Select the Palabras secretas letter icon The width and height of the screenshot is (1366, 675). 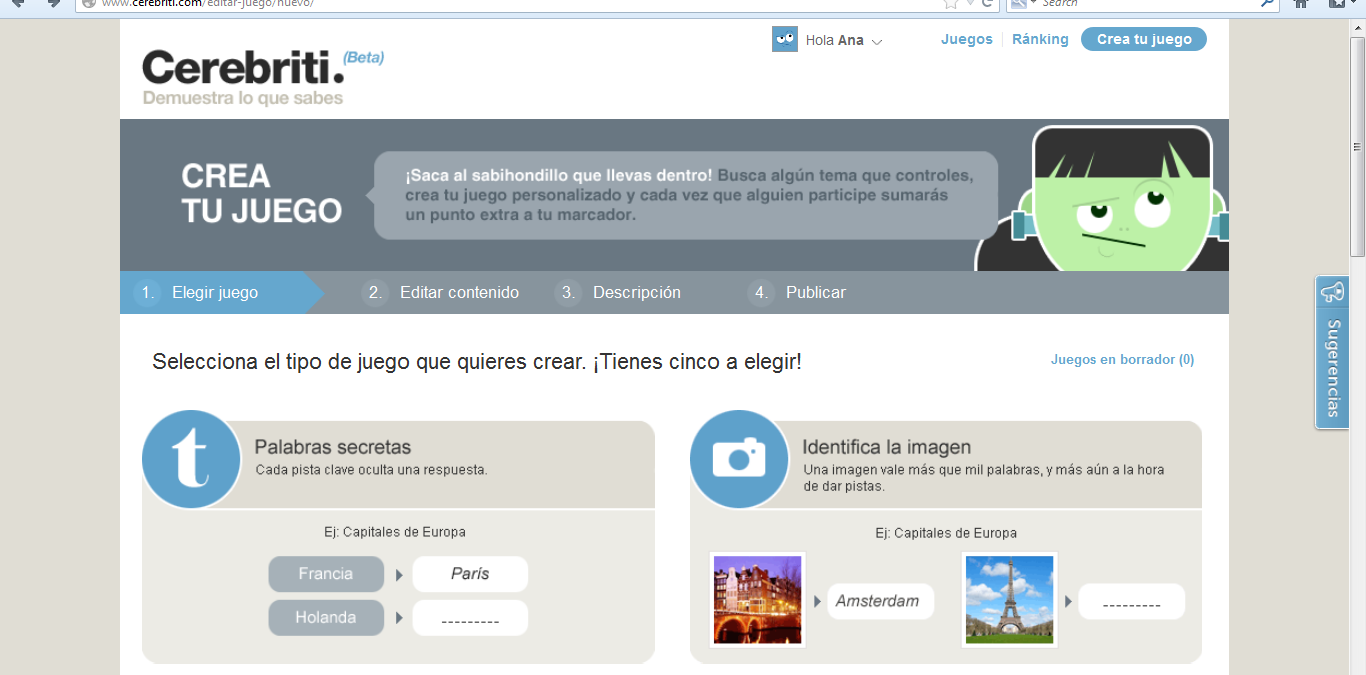click(x=191, y=458)
